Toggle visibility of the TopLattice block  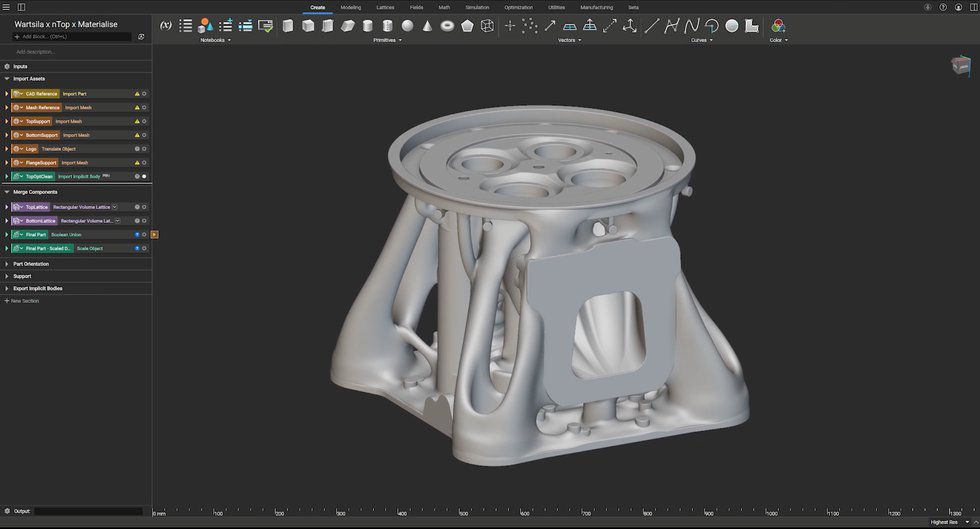(144, 207)
